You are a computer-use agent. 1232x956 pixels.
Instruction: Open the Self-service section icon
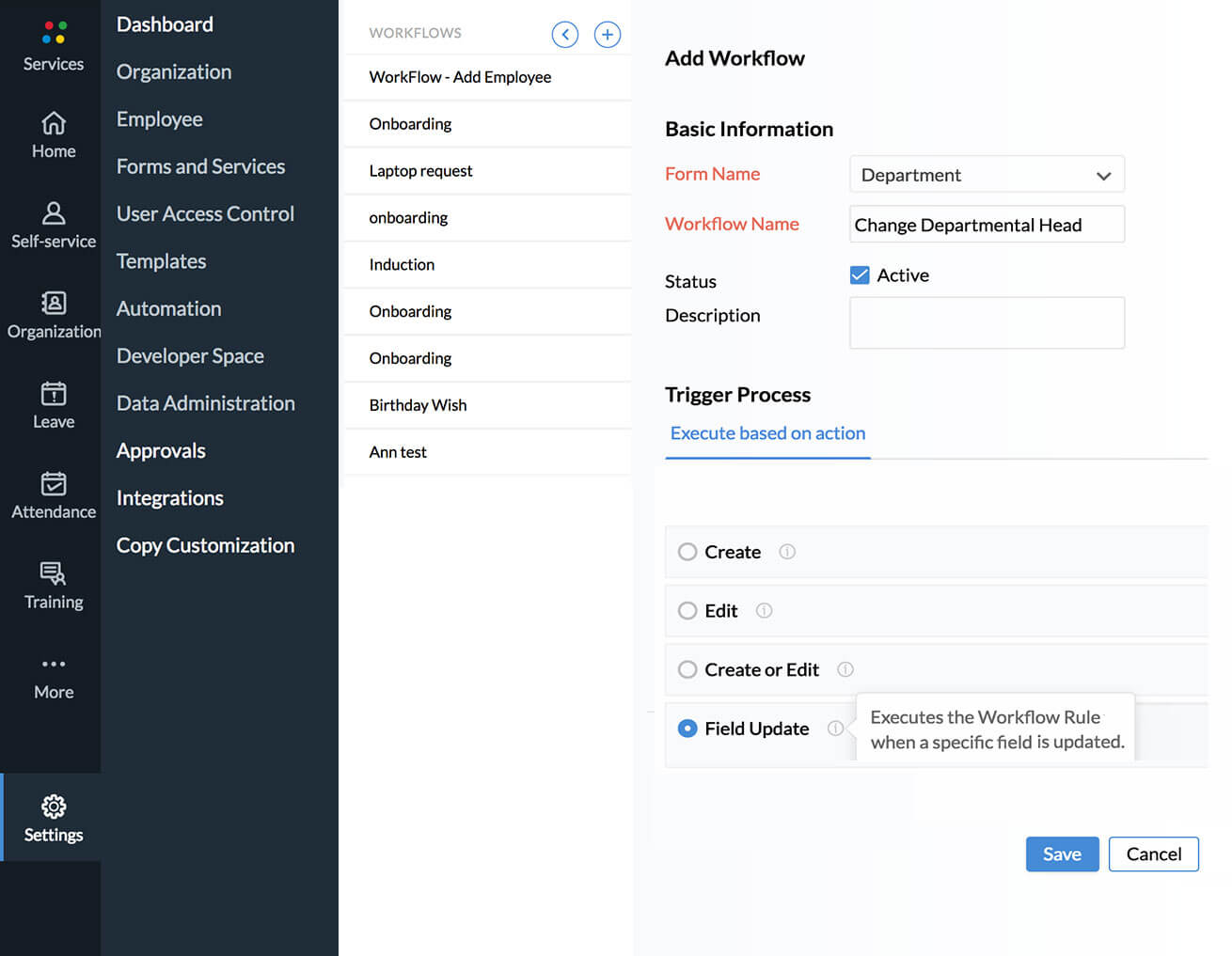tap(54, 214)
